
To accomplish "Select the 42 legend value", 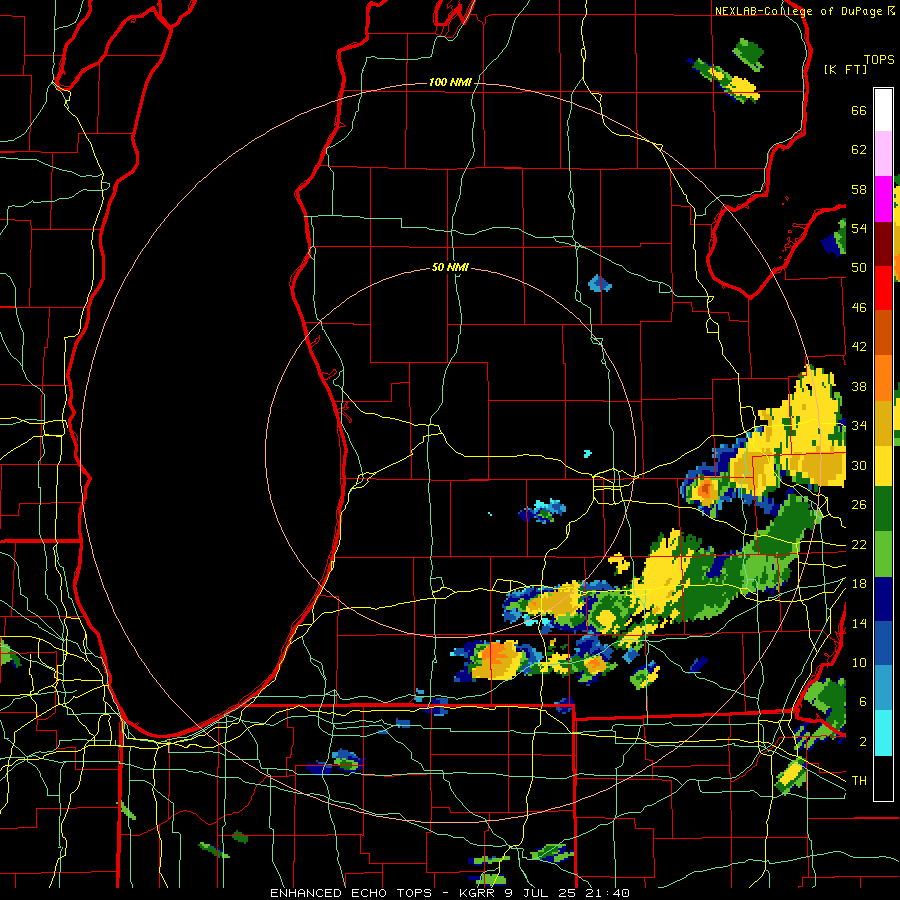I will [x=859, y=347].
